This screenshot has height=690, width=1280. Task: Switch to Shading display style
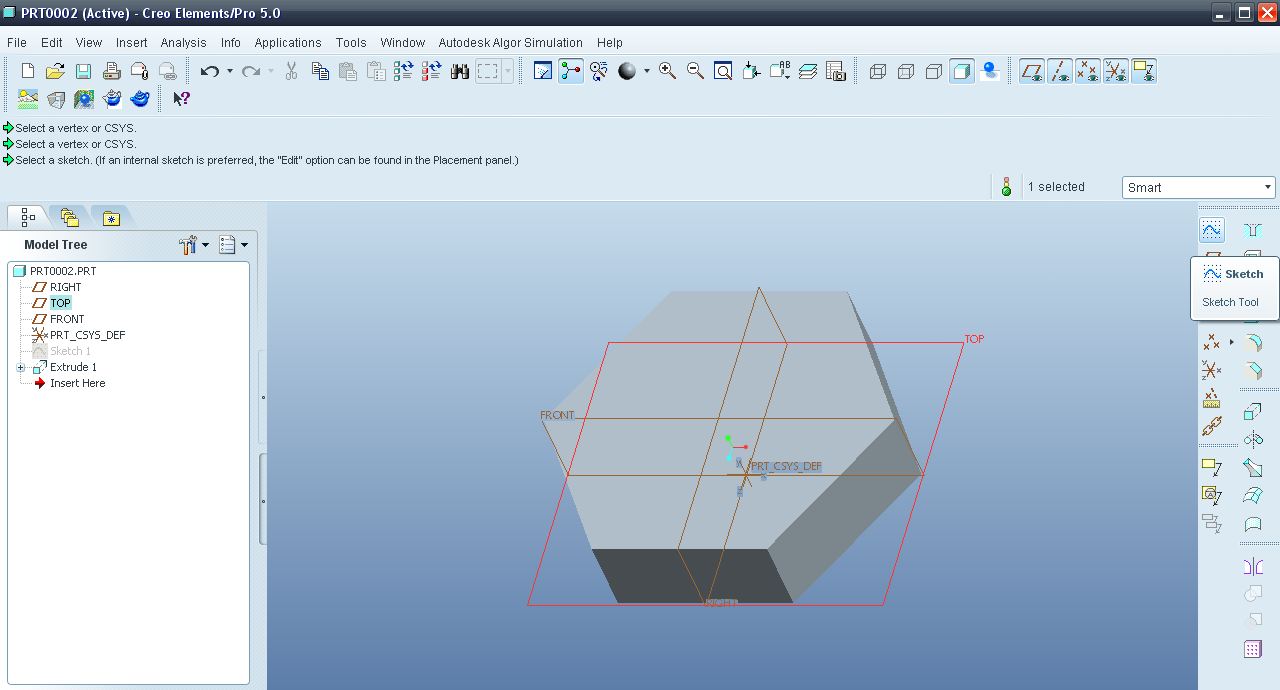(962, 71)
